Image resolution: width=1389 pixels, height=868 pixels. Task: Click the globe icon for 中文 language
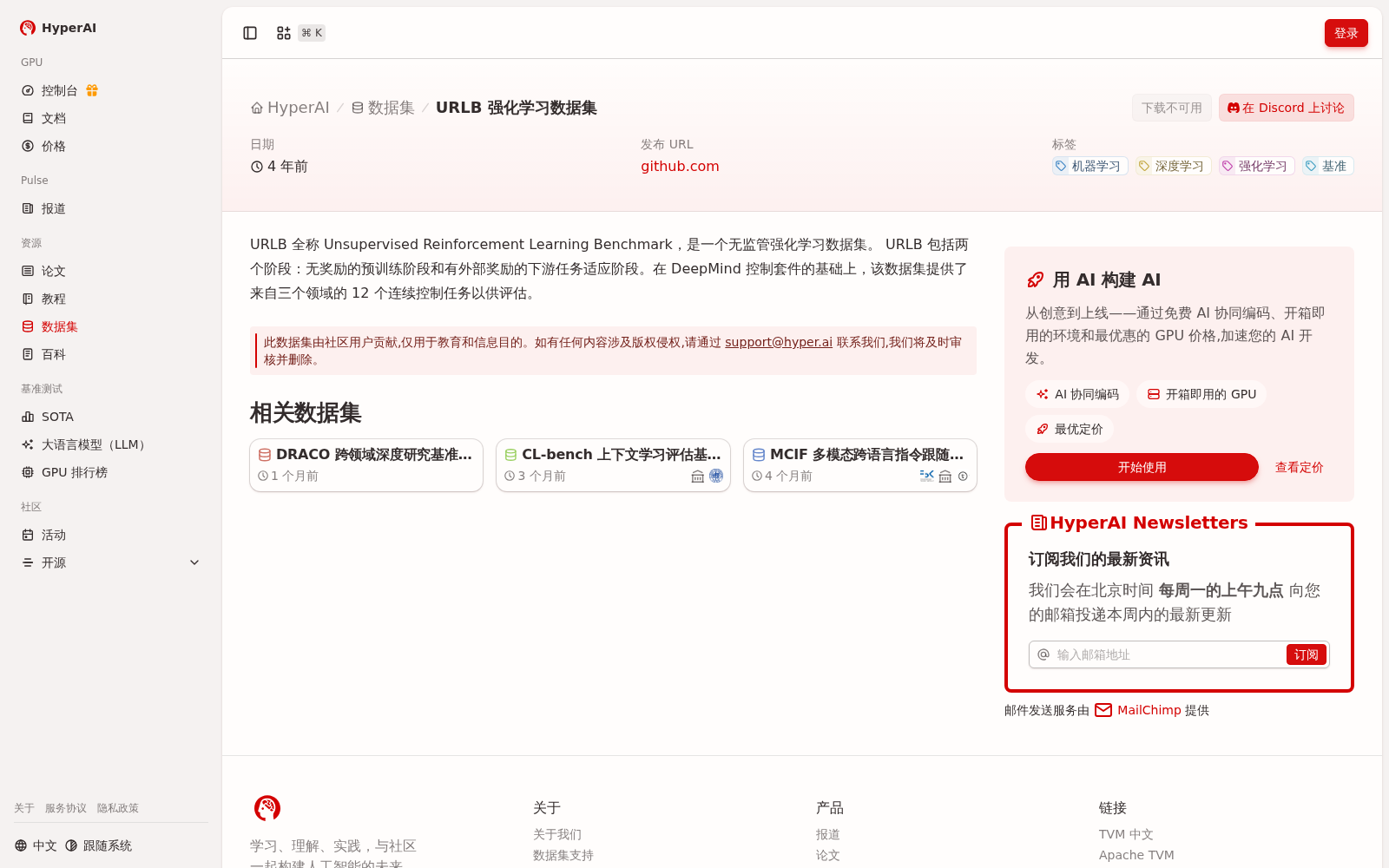coord(21,845)
